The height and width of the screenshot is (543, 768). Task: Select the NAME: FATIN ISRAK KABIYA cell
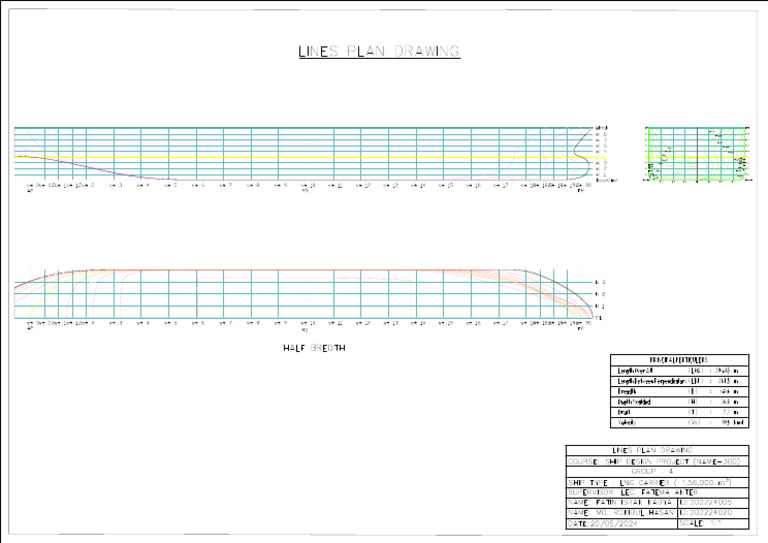(x=622, y=503)
